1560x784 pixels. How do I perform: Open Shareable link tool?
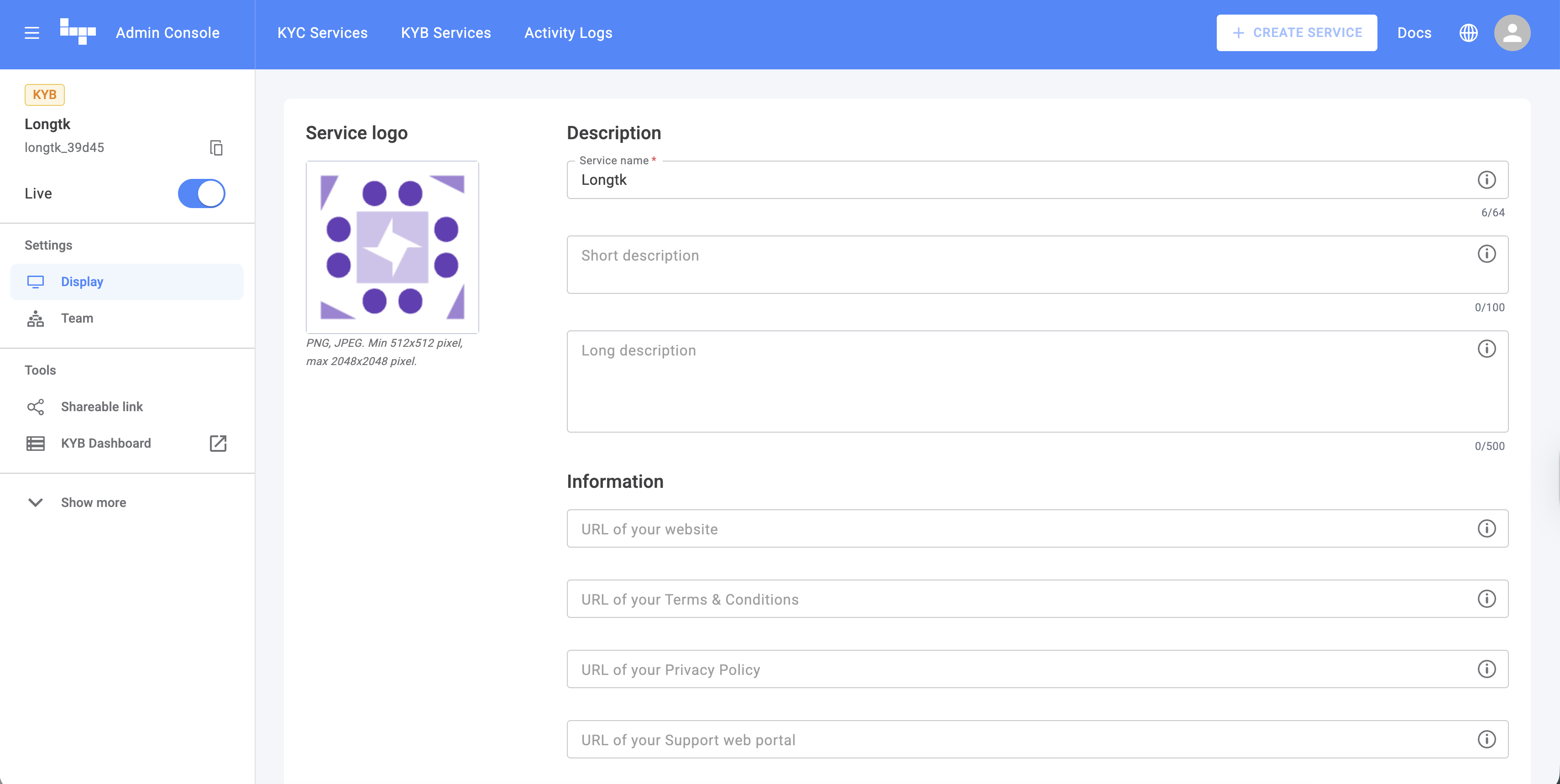click(102, 407)
